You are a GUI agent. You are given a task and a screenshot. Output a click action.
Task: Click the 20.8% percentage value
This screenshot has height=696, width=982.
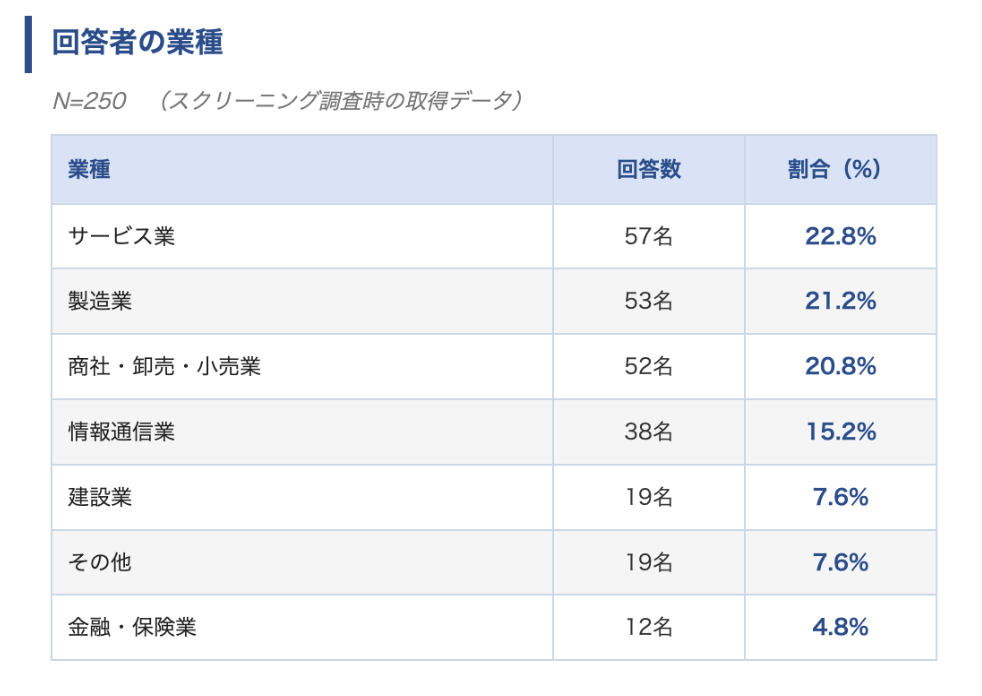840,367
